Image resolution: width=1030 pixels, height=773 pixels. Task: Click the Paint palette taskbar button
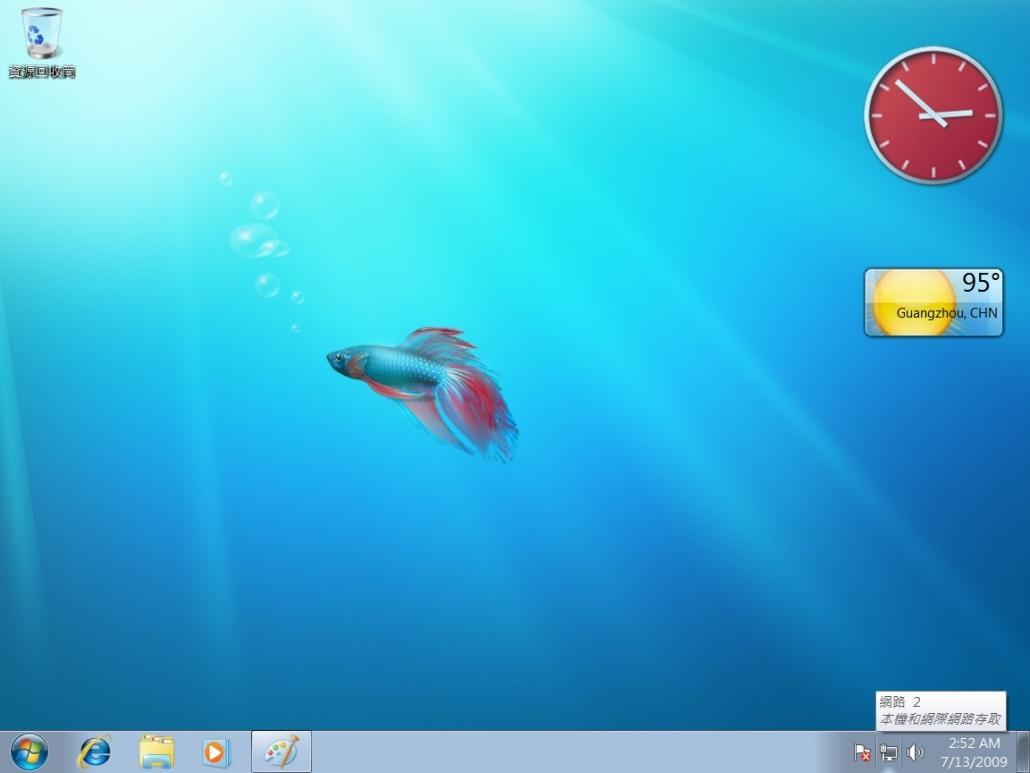281,751
